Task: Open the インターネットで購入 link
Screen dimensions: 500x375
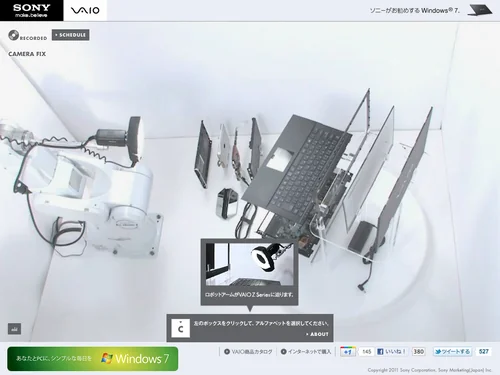Action: point(306,352)
